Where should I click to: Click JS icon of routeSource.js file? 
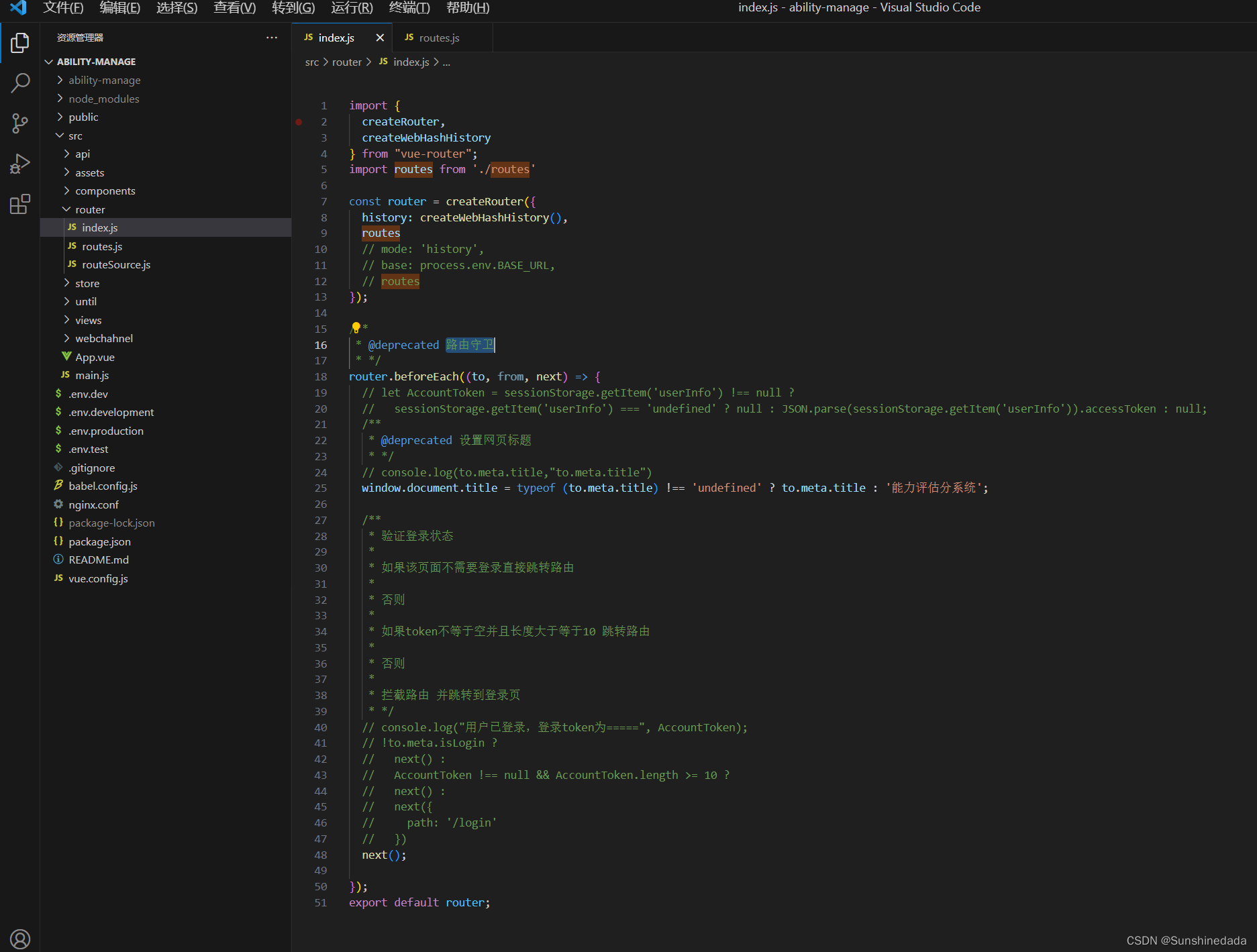pos(72,264)
